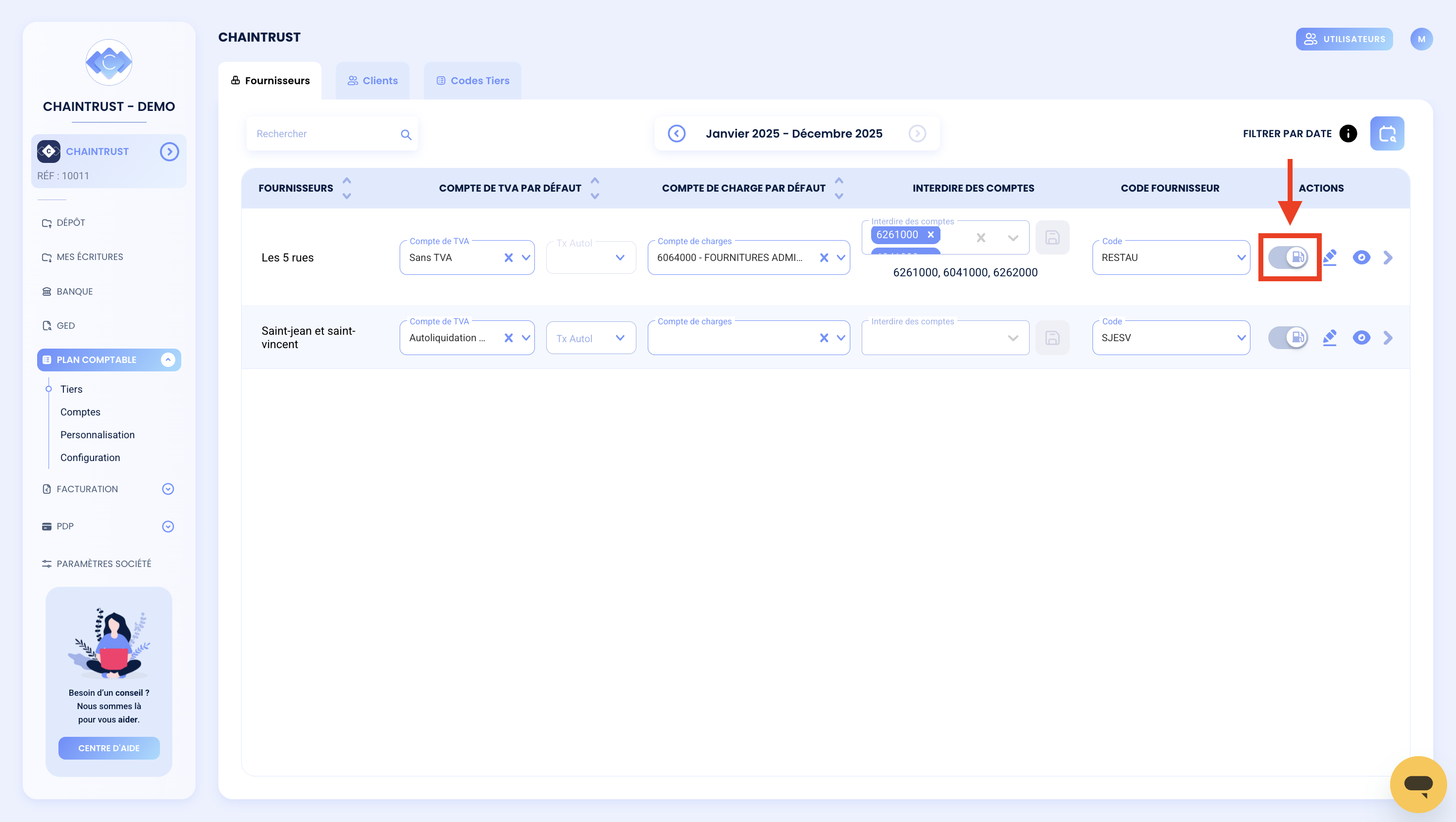Open the calendar date filter button
This screenshot has width=1456, height=822.
(x=1387, y=133)
